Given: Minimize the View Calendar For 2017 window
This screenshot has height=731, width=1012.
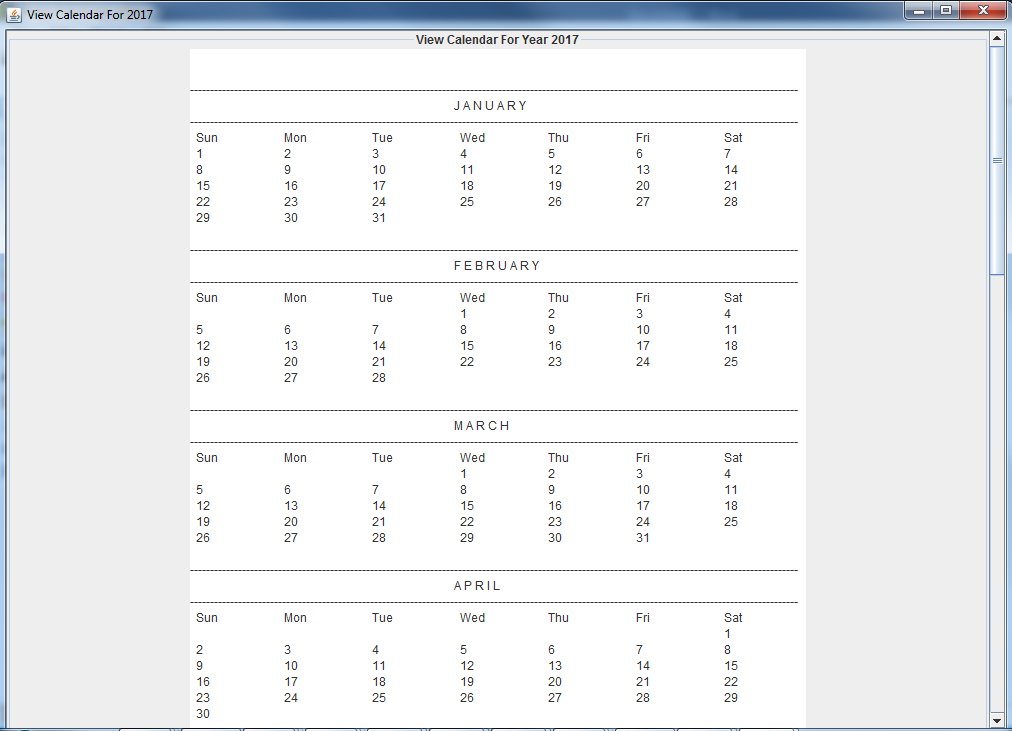Looking at the screenshot, I should (x=919, y=11).
